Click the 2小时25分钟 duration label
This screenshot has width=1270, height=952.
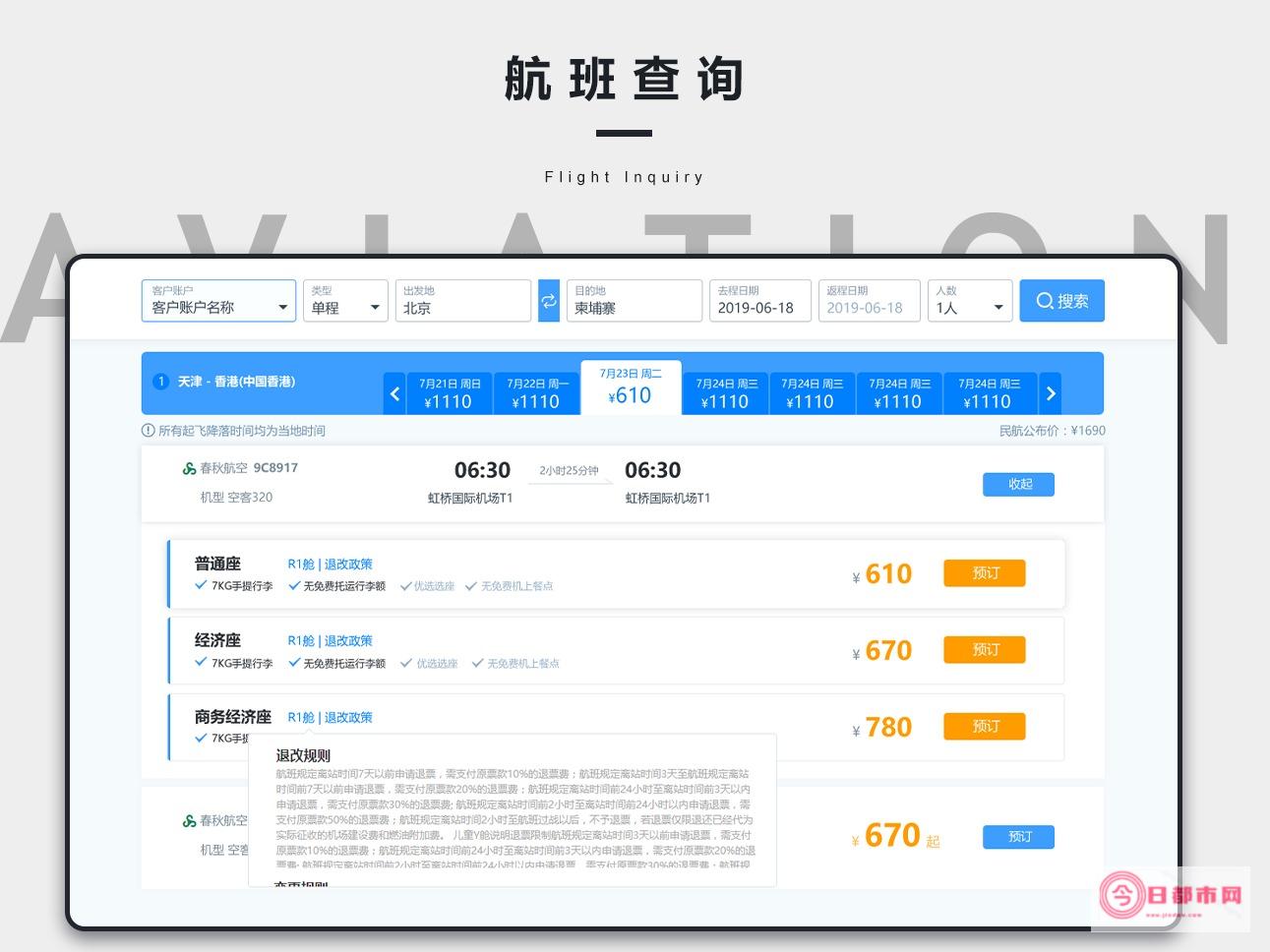pyautogui.click(x=569, y=471)
